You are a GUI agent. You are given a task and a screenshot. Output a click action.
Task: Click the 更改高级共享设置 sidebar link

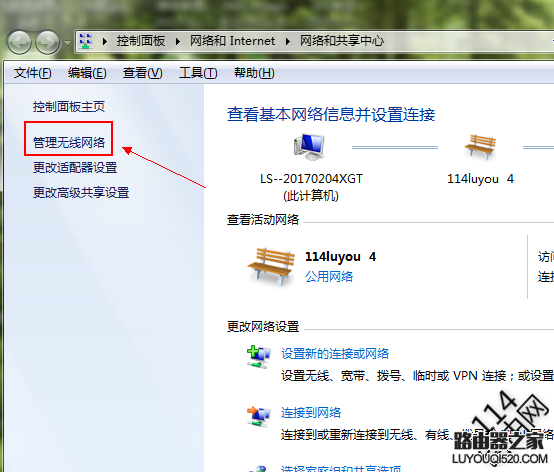(81, 193)
